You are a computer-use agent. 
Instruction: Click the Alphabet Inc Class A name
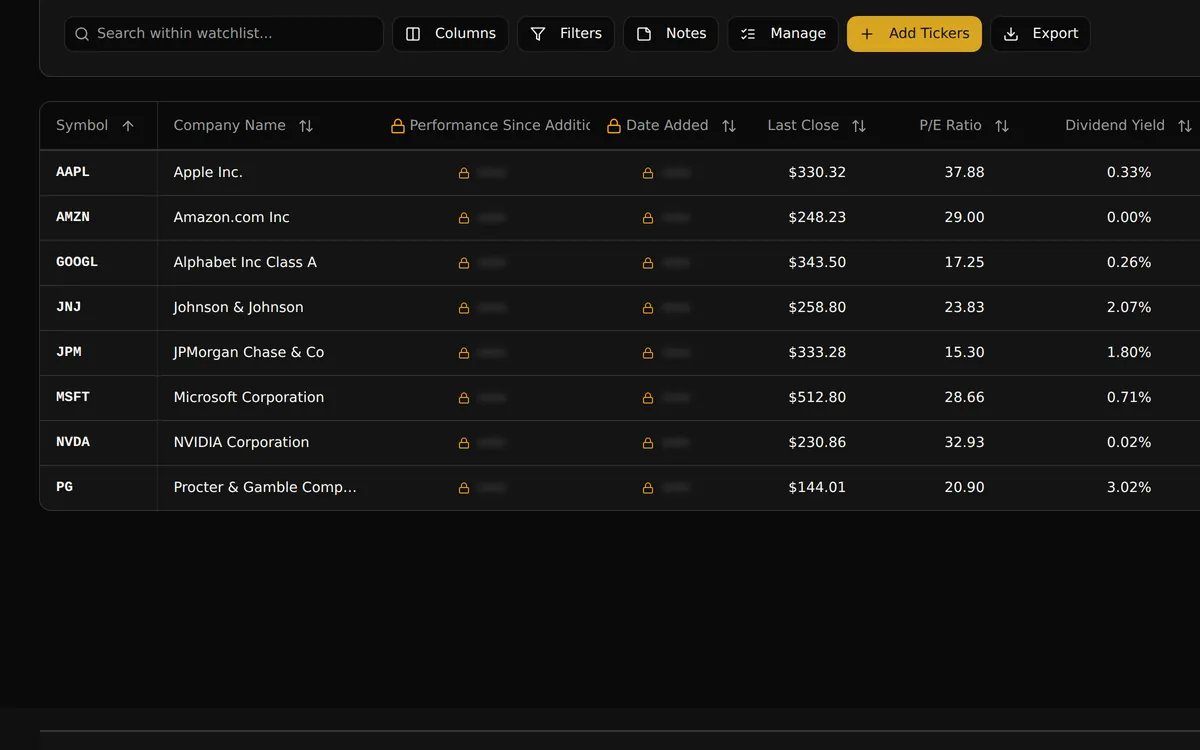[245, 263]
